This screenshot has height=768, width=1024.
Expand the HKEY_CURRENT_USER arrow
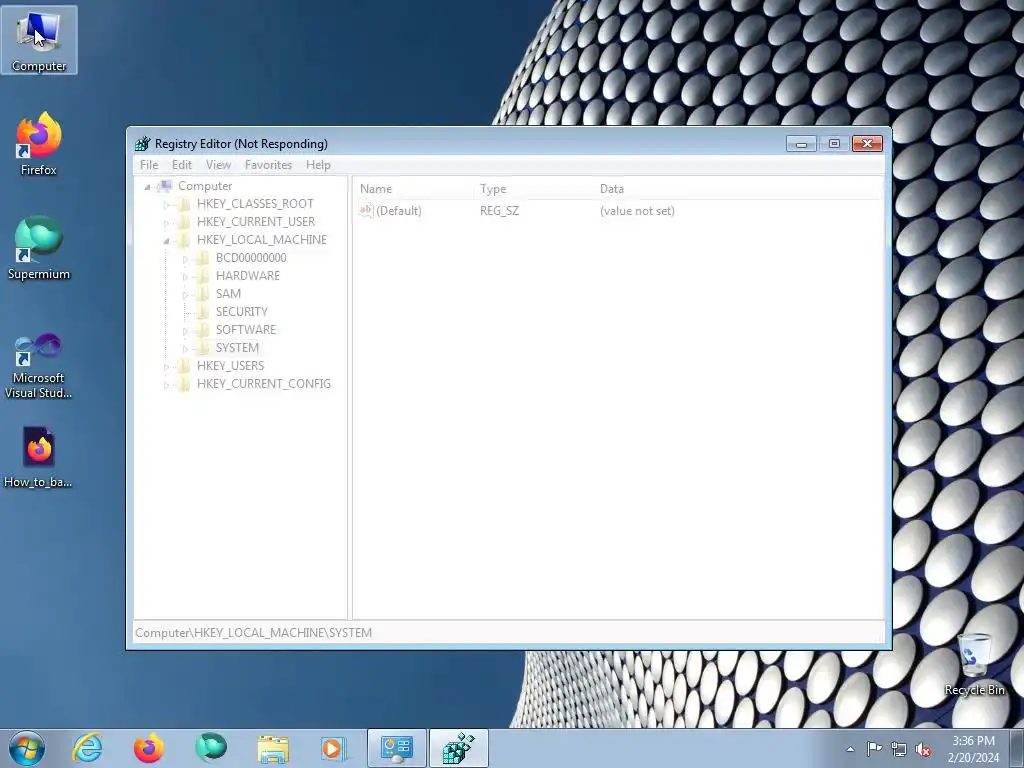click(167, 223)
